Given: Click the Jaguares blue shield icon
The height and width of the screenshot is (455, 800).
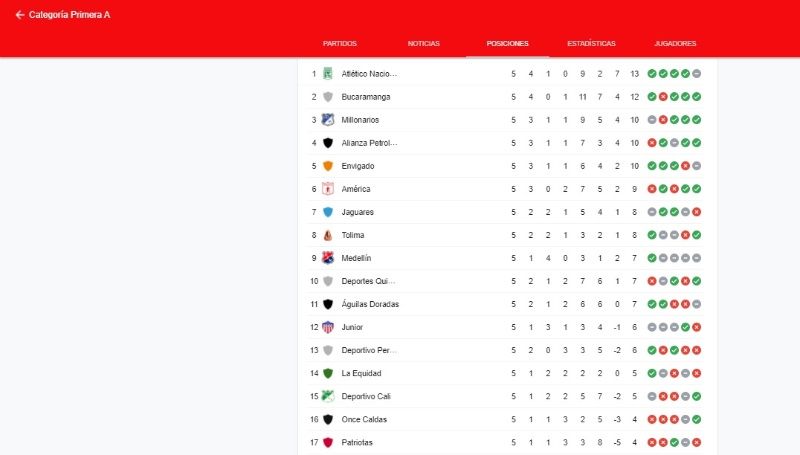Looking at the screenshot, I should click(328, 212).
